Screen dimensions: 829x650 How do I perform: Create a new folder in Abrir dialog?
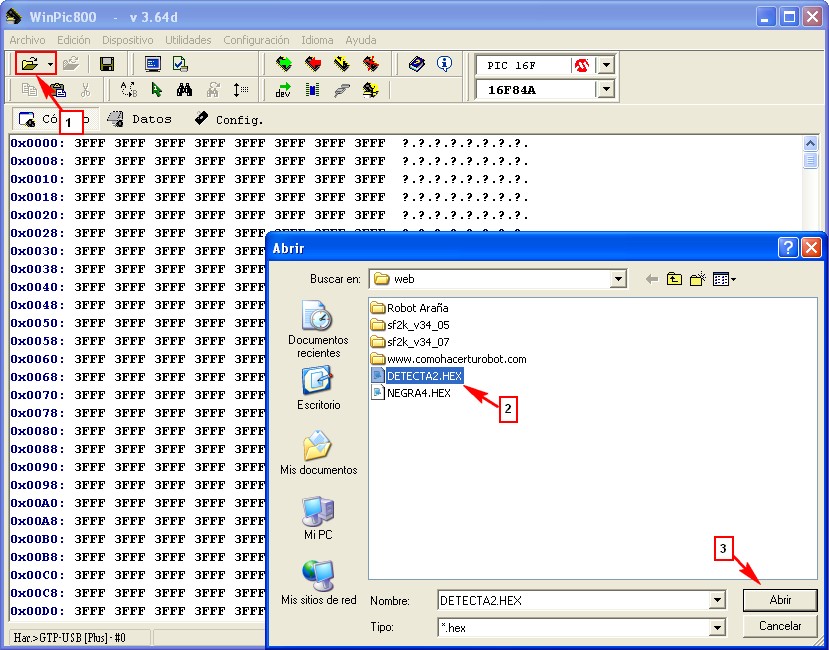[698, 279]
